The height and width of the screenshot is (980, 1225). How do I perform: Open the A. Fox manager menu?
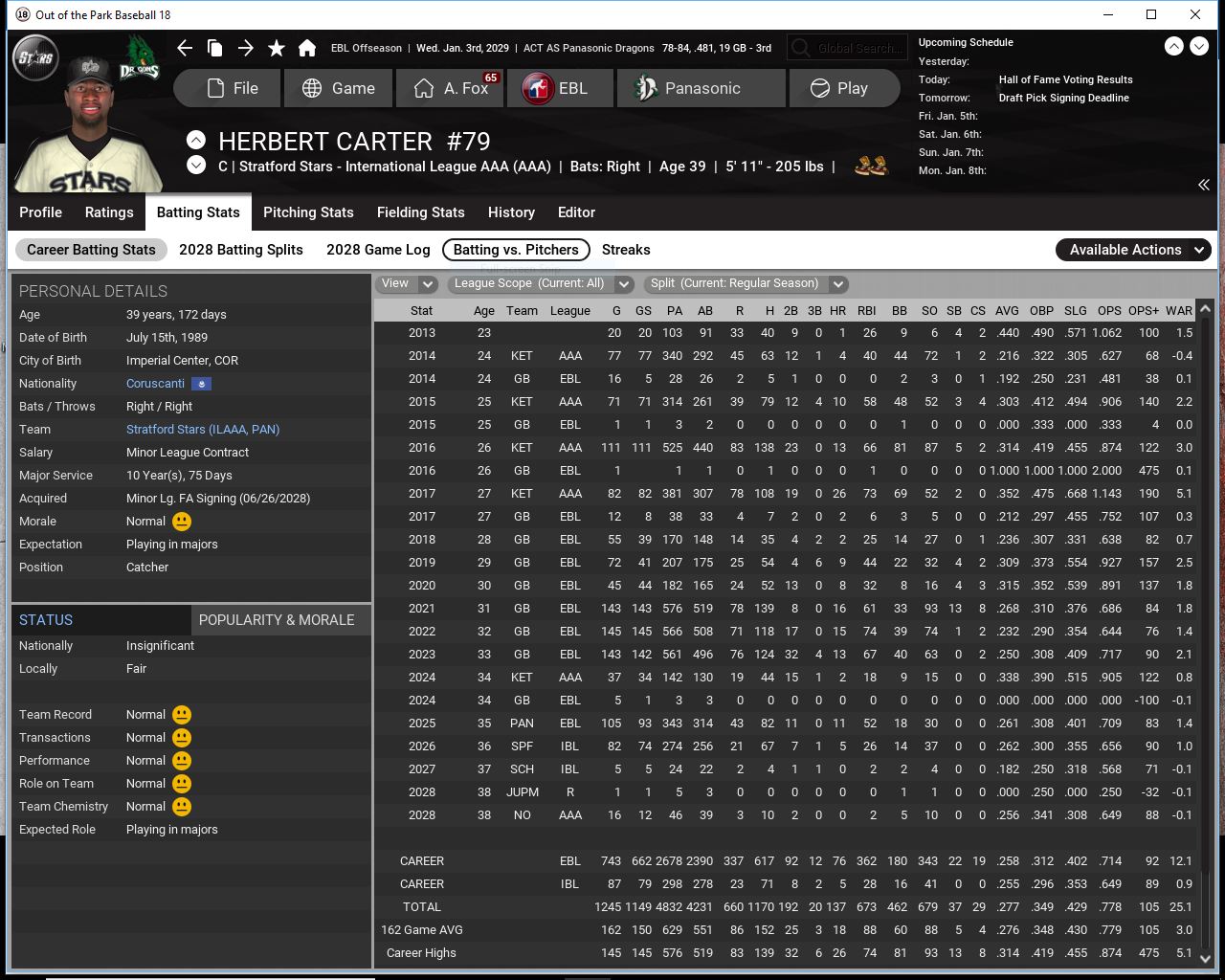450,88
